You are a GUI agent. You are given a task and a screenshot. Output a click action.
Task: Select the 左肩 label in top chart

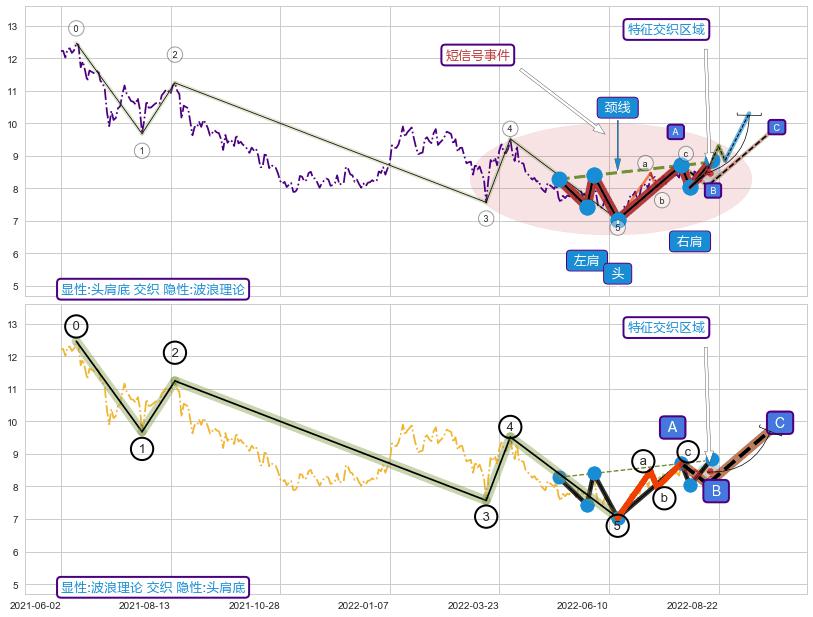587,260
